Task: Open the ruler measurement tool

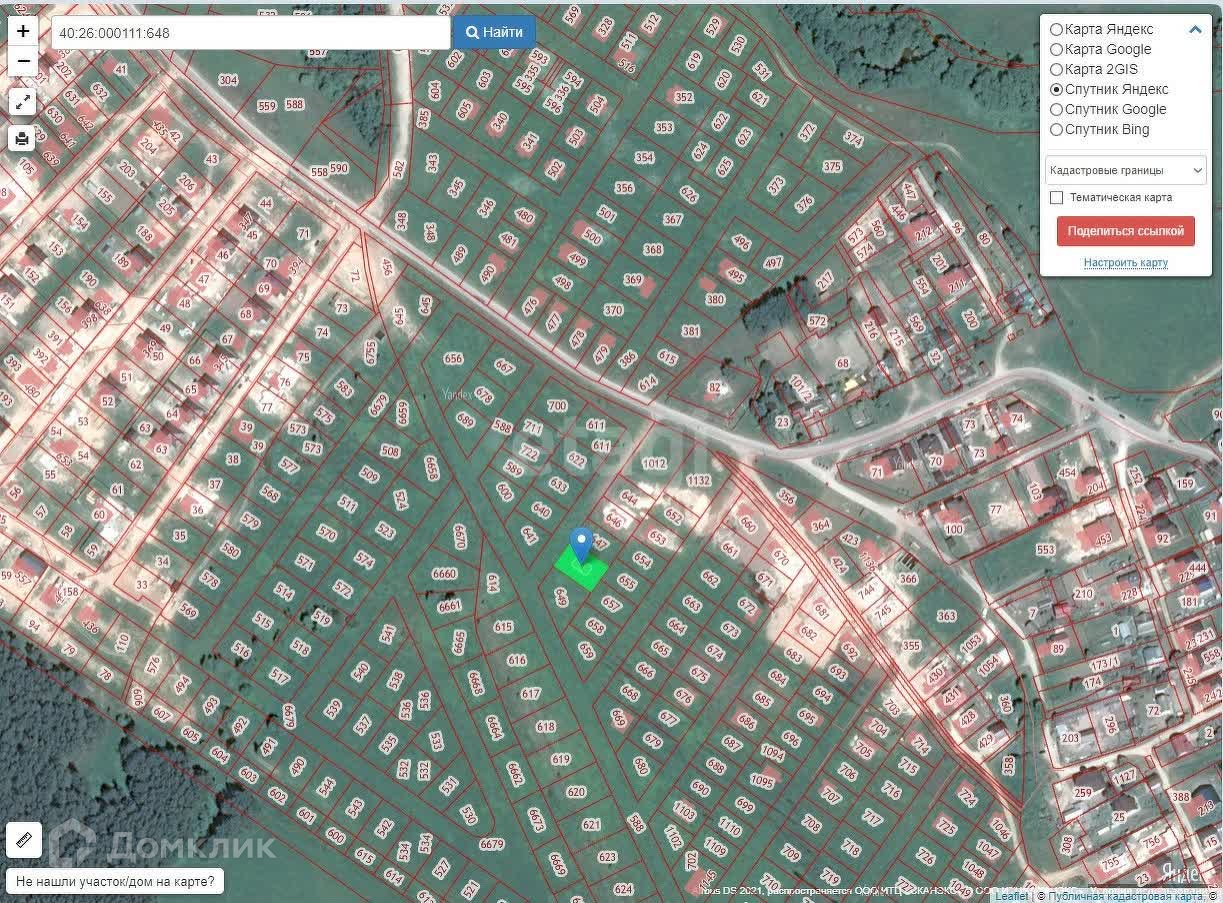Action: (23, 841)
